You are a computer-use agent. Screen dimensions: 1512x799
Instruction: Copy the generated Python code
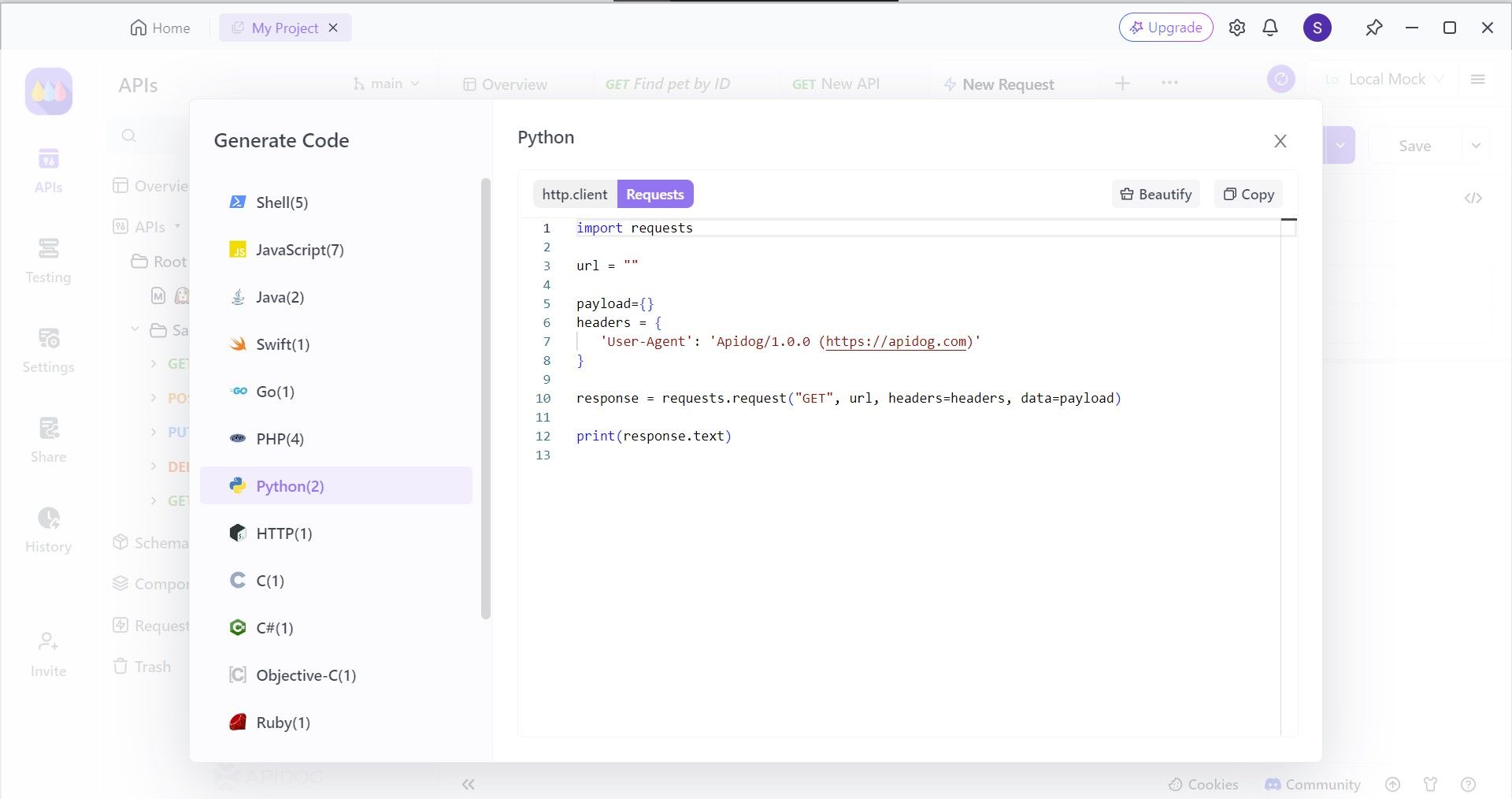[1248, 195]
